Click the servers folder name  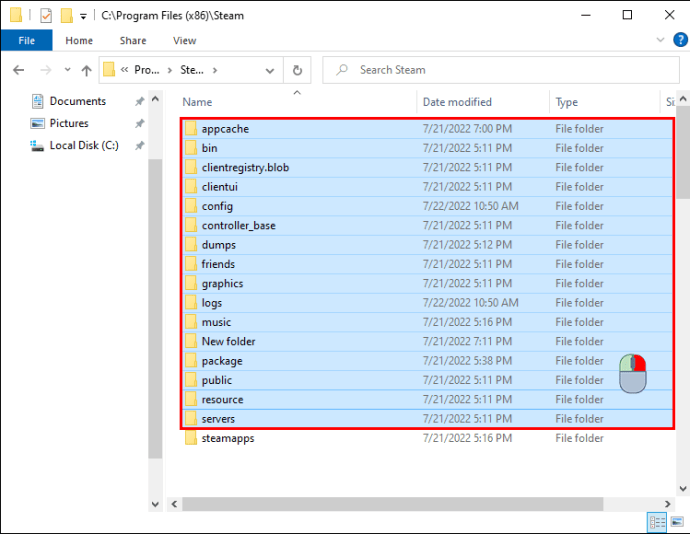coord(218,419)
